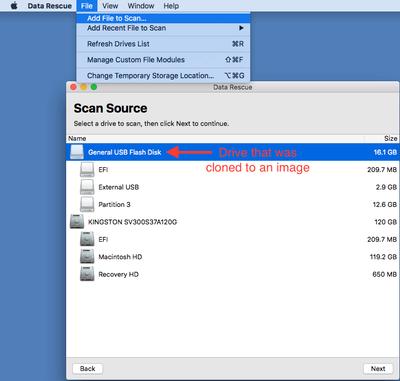Choose Add File to Scan menu item
400x381 pixels.
click(163, 18)
